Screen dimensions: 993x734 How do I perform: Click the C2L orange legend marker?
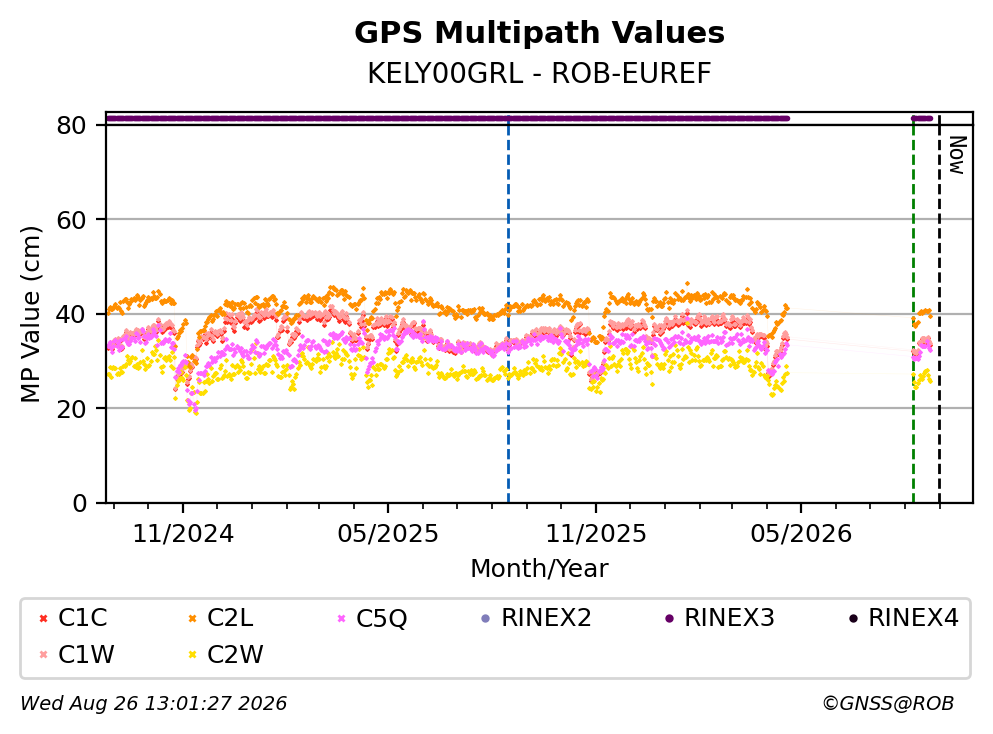coord(193,619)
